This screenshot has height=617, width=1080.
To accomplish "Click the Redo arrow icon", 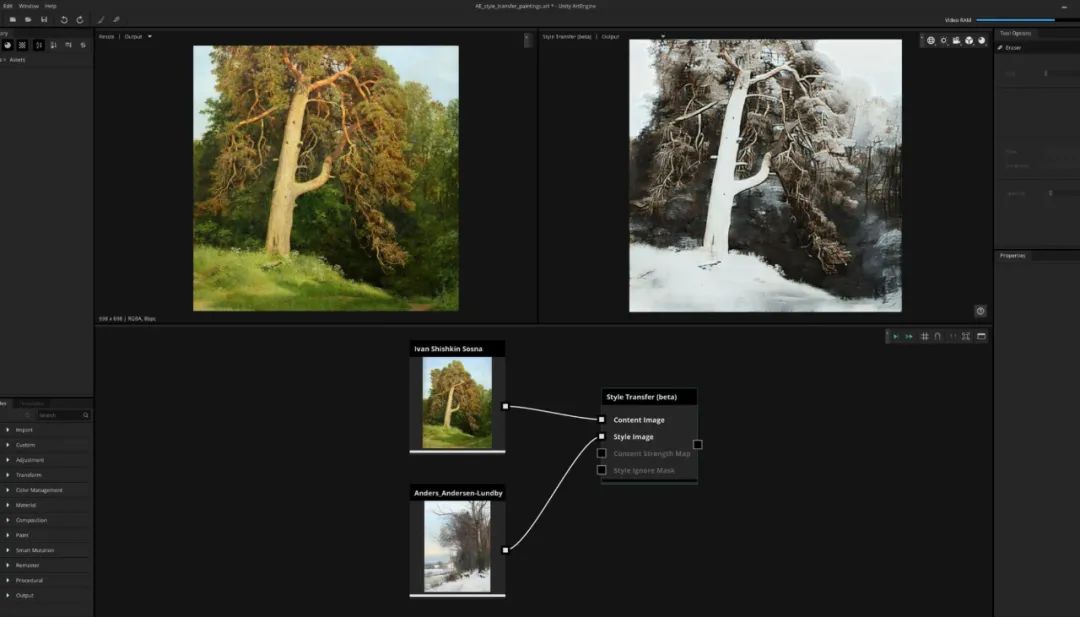I will click(80, 19).
